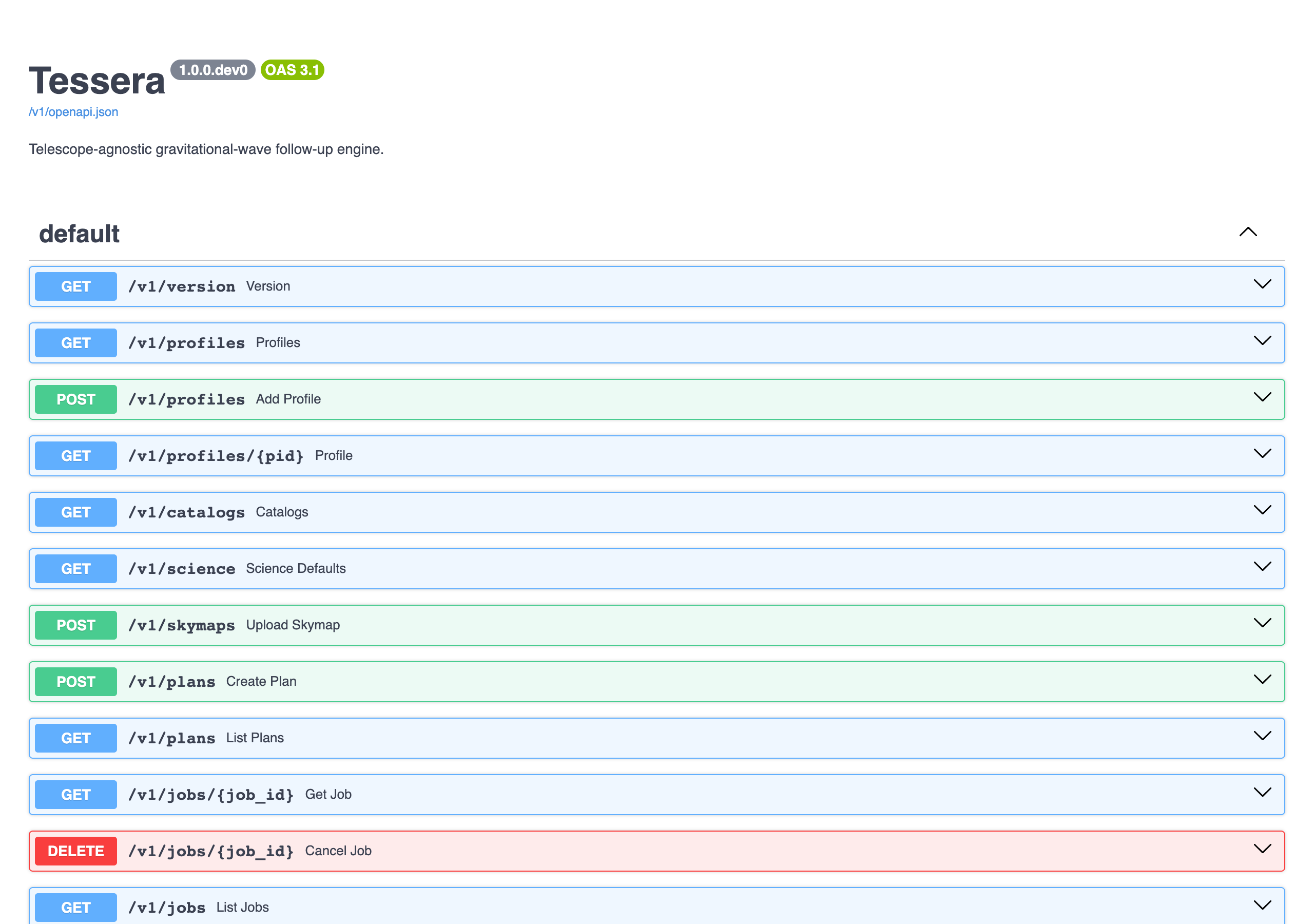Expand the GET /v1/version chevron
1314x924 pixels.
[1262, 284]
